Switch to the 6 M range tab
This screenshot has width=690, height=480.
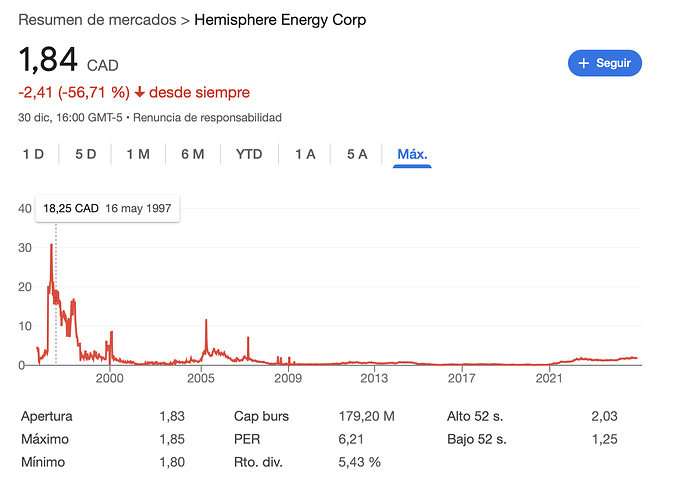(x=193, y=154)
